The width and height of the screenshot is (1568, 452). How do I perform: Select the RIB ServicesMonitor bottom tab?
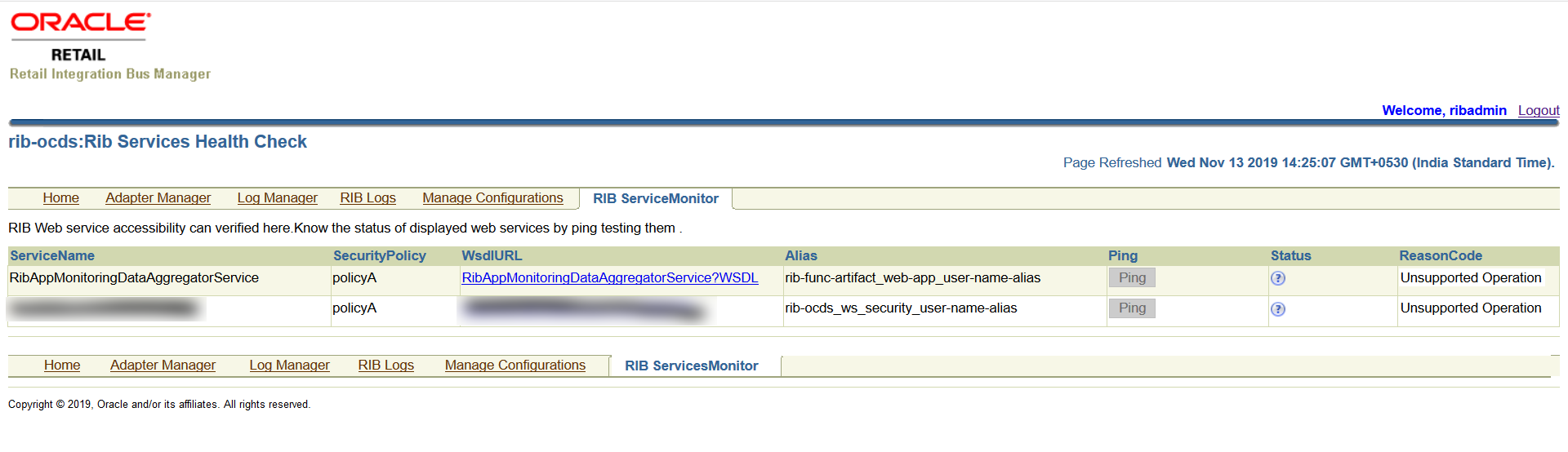pyautogui.click(x=692, y=366)
